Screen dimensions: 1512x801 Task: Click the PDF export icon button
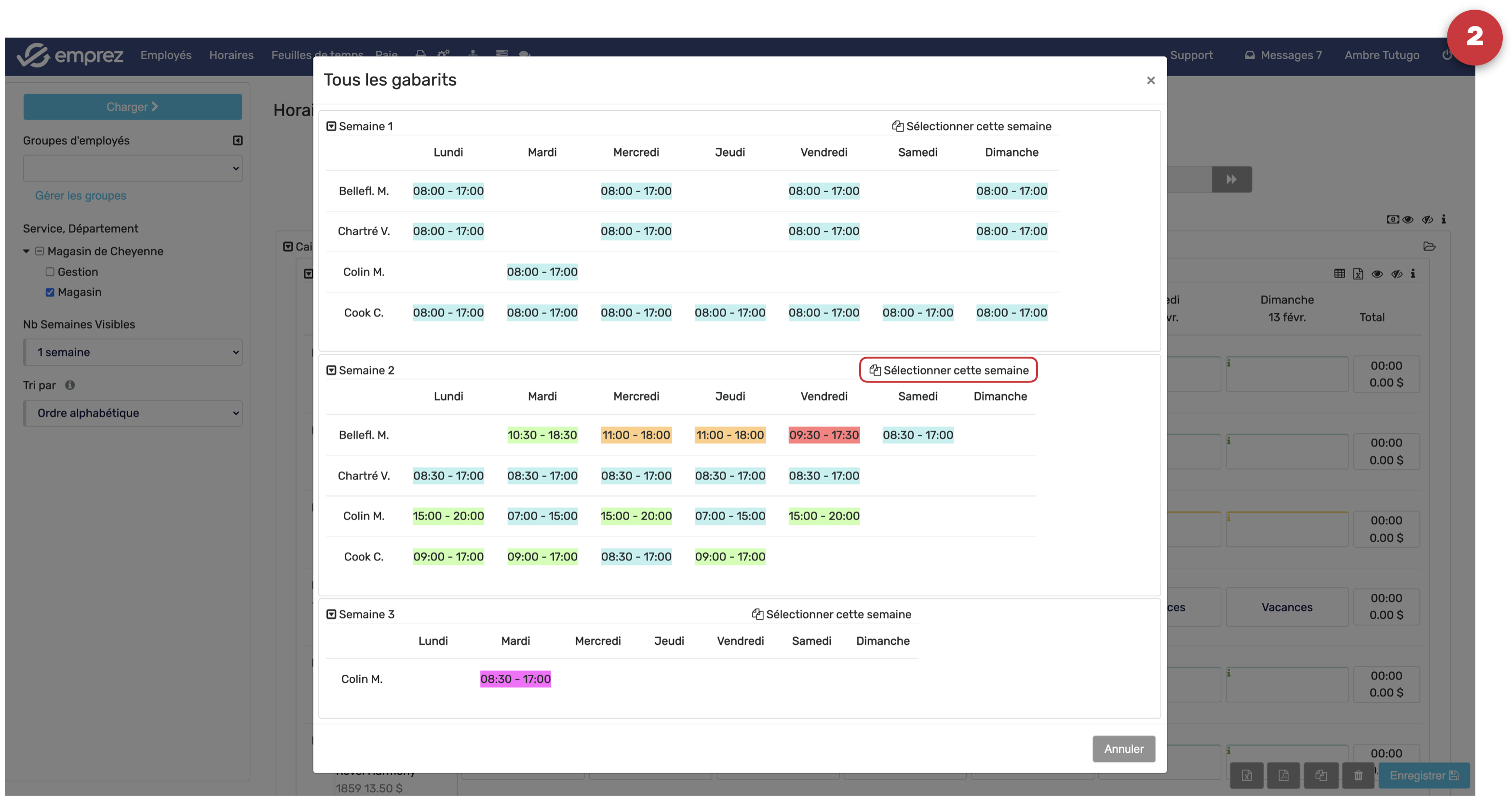[x=1283, y=776]
